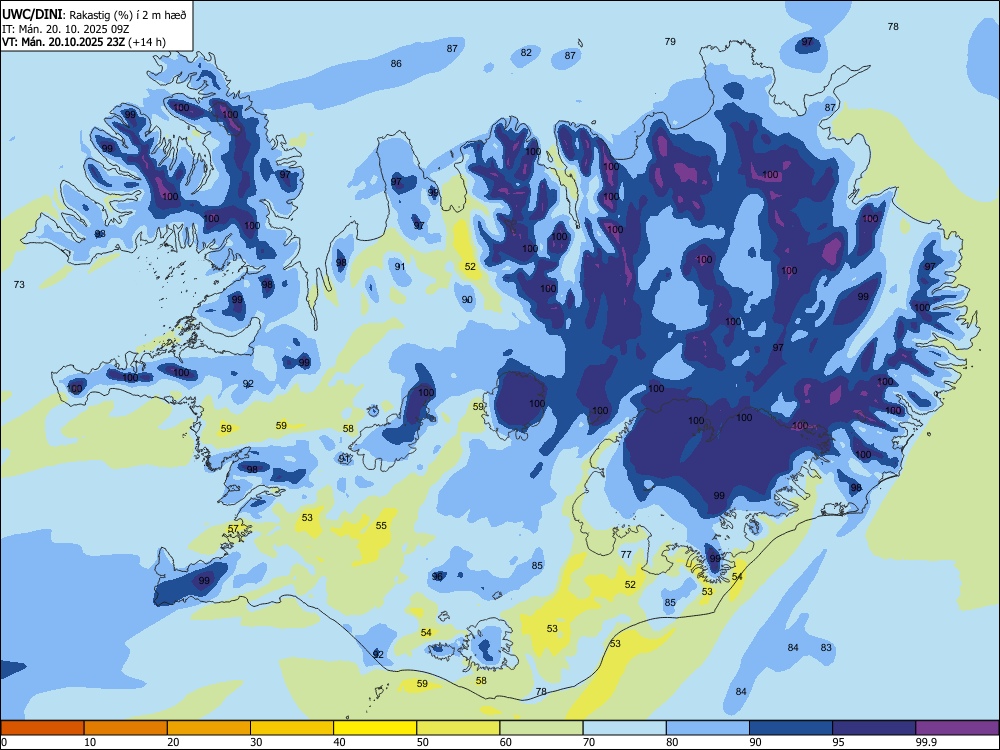The image size is (1000, 750).
Task: Click the 50–60 yellow-green legend swatch
Action: 458,728
